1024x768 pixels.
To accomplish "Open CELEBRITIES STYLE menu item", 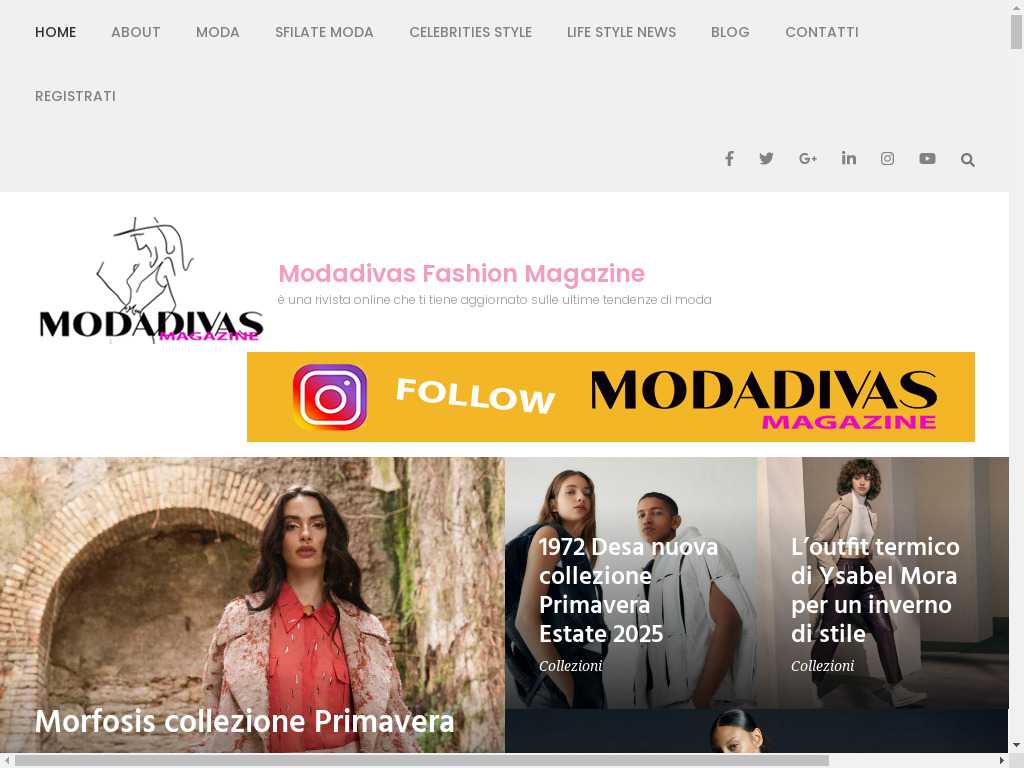I will click(x=470, y=32).
